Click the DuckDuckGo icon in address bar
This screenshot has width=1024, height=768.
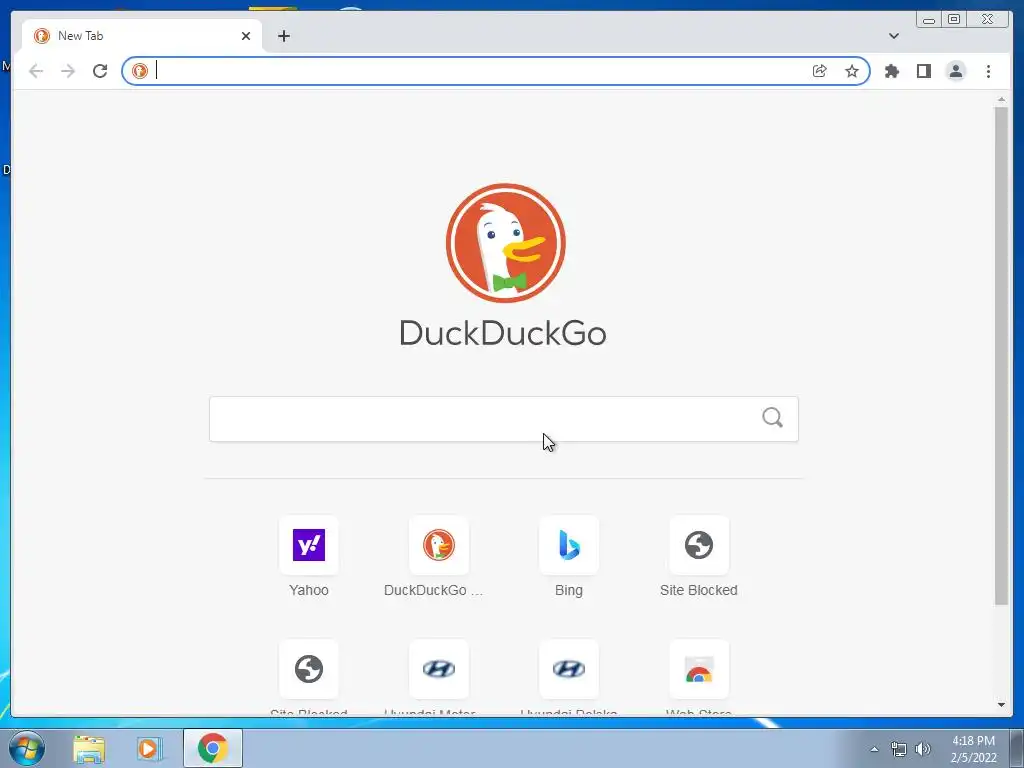pos(140,71)
